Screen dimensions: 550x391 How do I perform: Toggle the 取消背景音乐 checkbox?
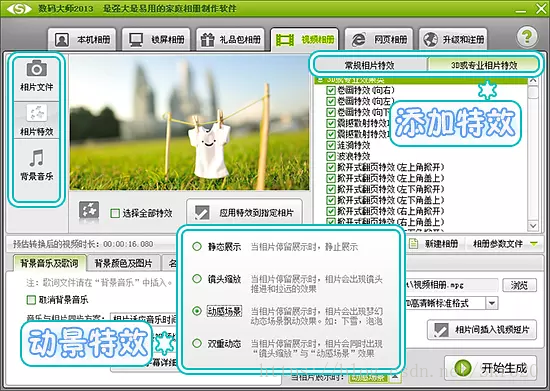click(31, 300)
